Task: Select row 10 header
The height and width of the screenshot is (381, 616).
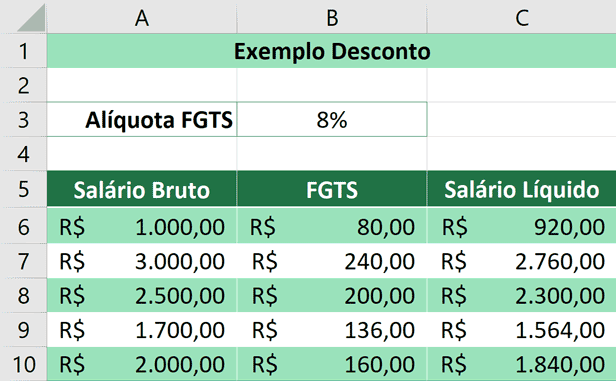Action: (x=23, y=364)
